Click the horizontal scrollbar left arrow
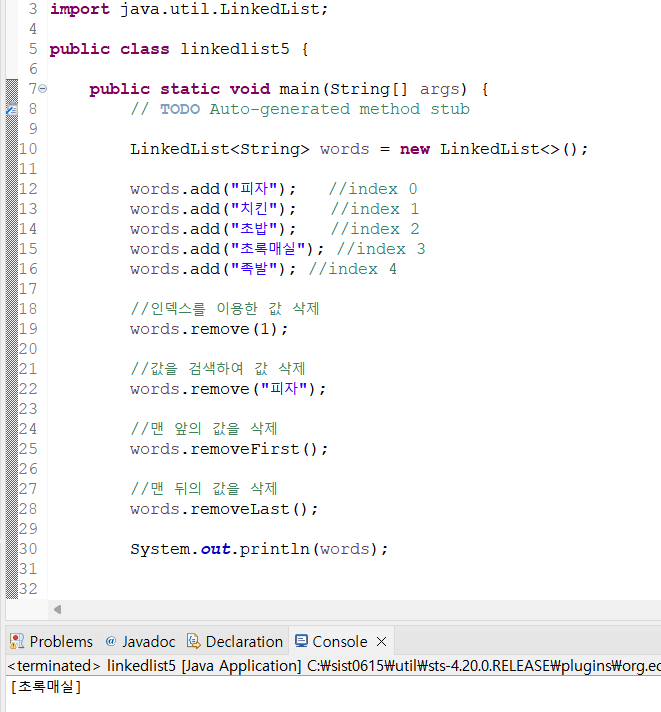 click(57, 609)
